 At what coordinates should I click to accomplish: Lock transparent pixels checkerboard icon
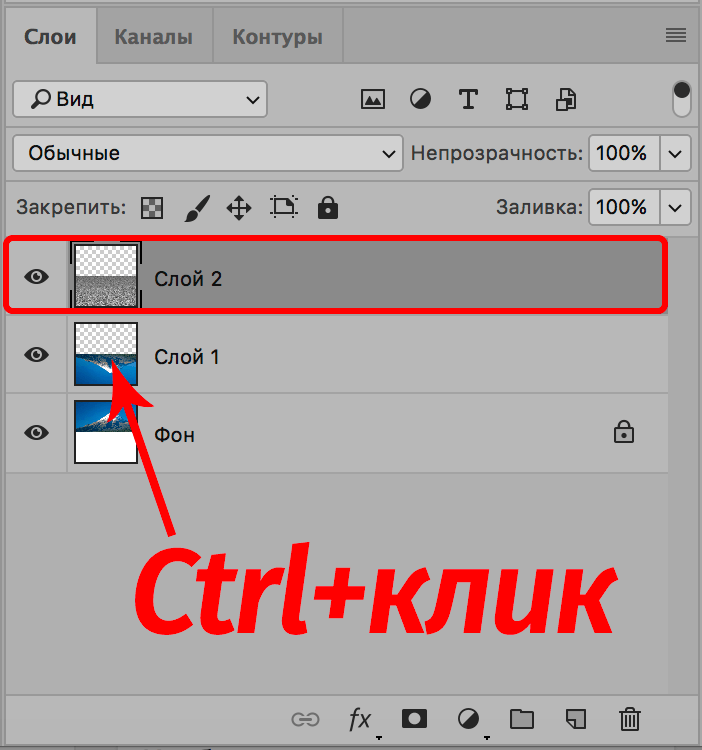152,208
